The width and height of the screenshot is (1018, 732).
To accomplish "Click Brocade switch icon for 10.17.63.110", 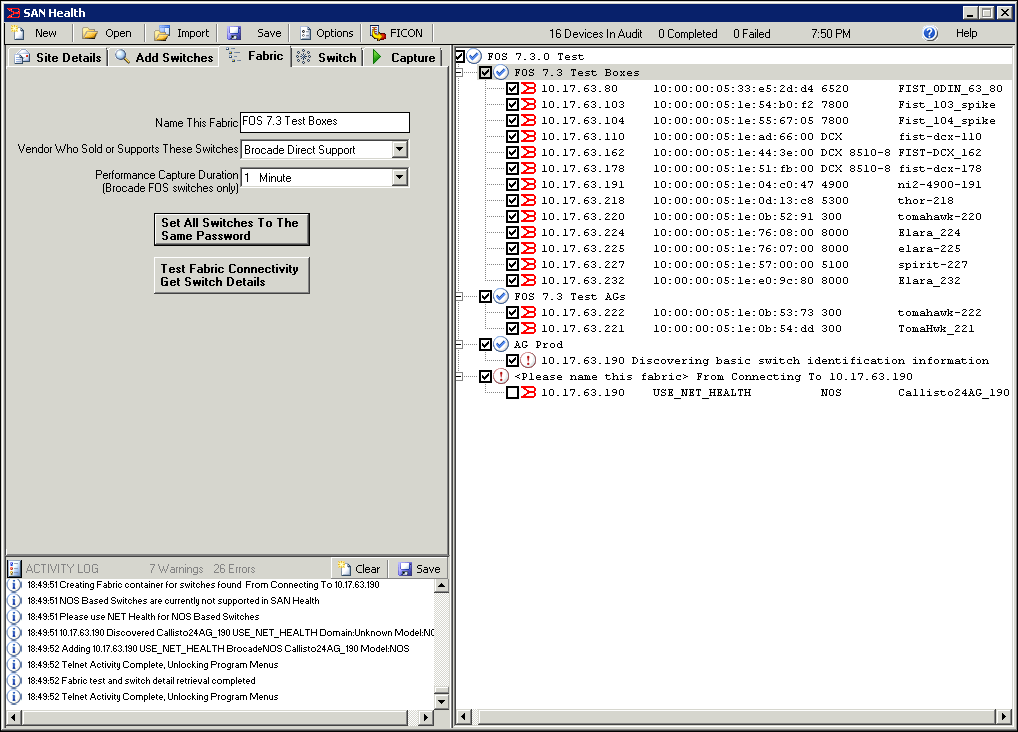I will pyautogui.click(x=529, y=136).
